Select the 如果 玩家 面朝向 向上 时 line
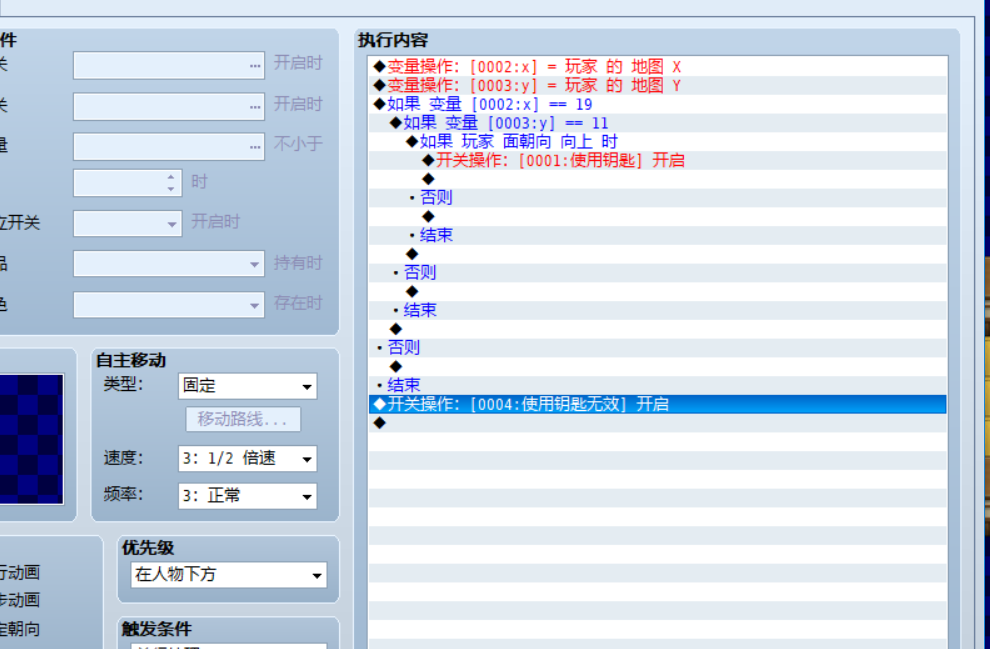This screenshot has width=990, height=649. tap(657, 141)
